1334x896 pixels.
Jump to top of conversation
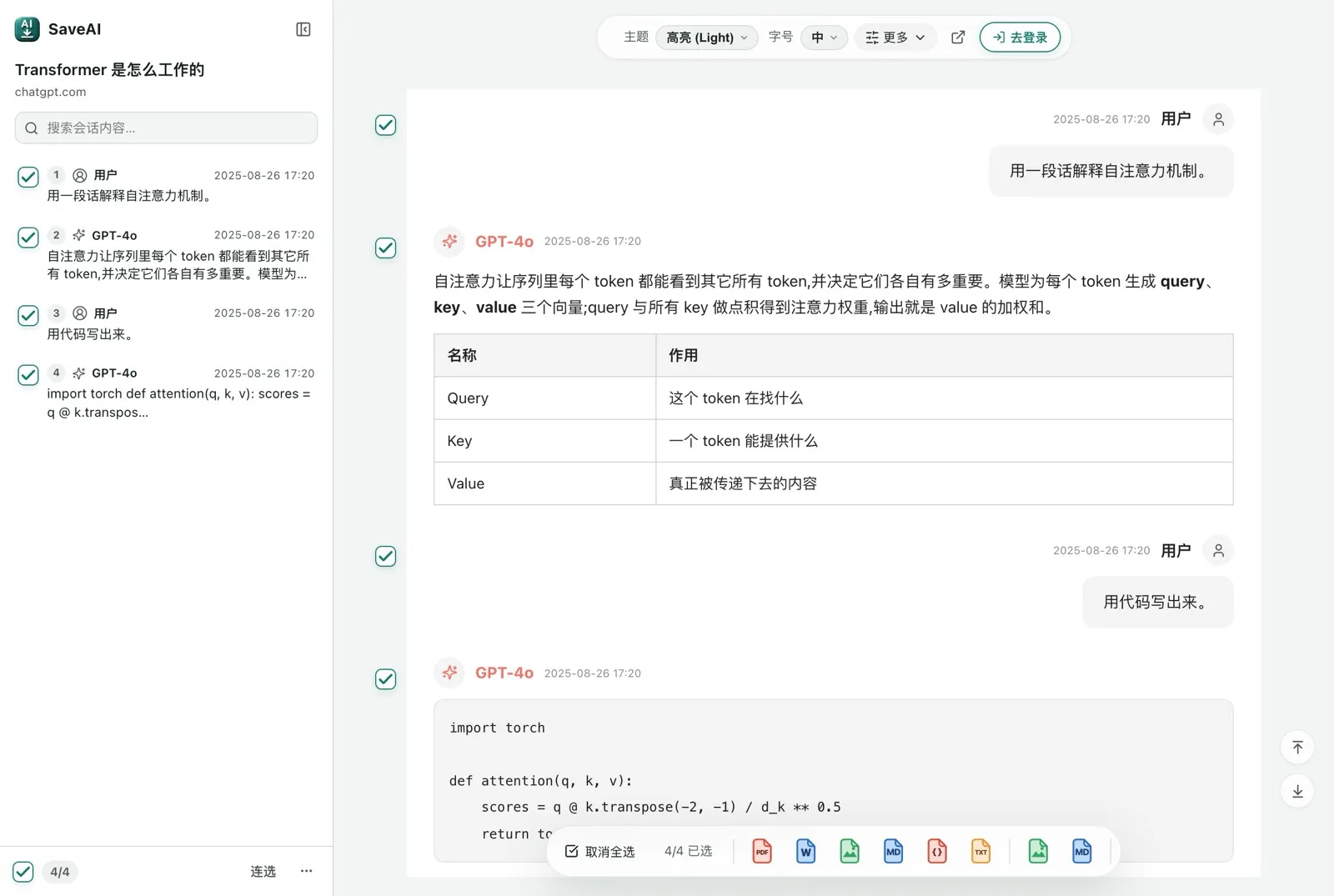point(1297,747)
